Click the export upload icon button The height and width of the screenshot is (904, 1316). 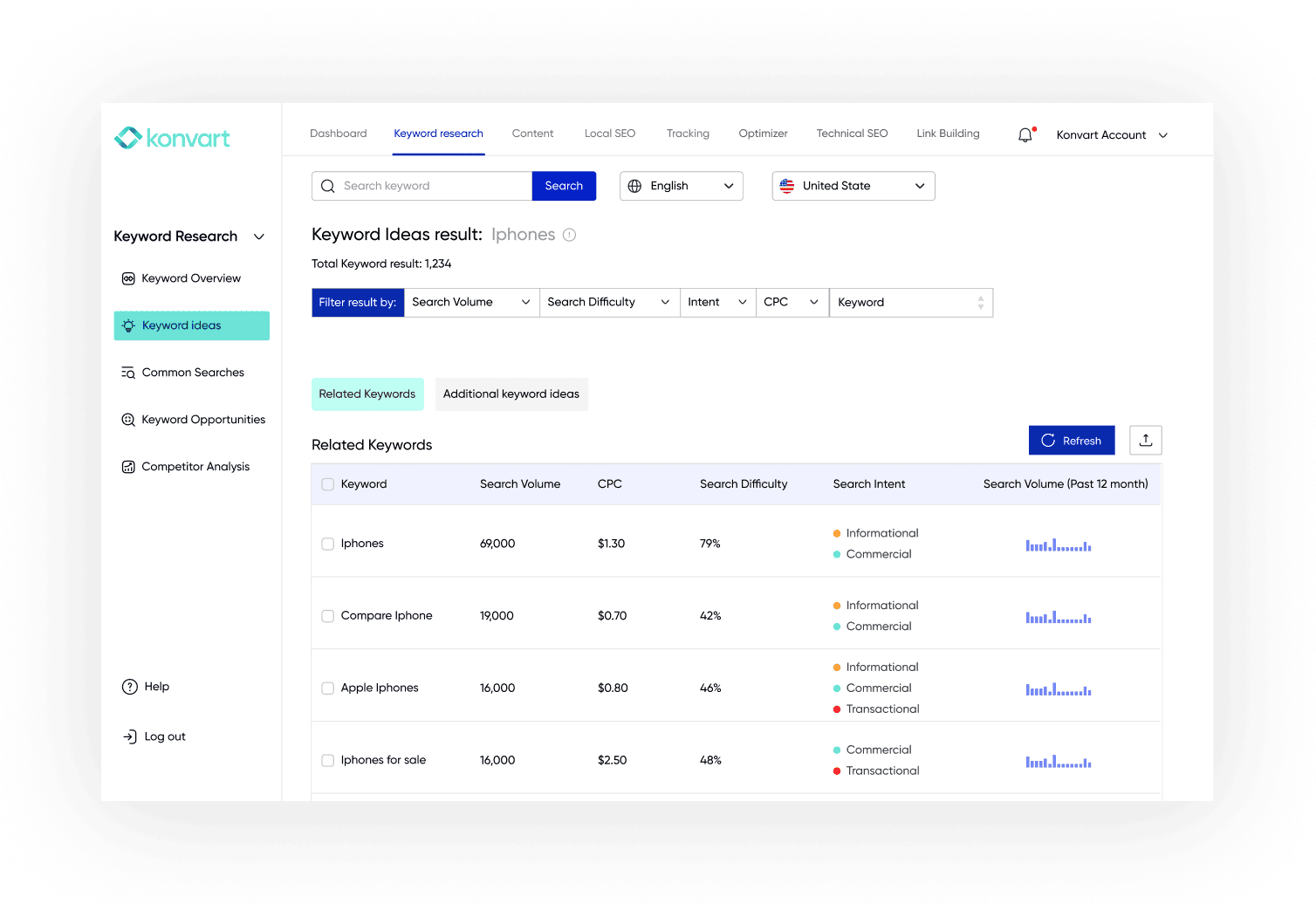1145,441
